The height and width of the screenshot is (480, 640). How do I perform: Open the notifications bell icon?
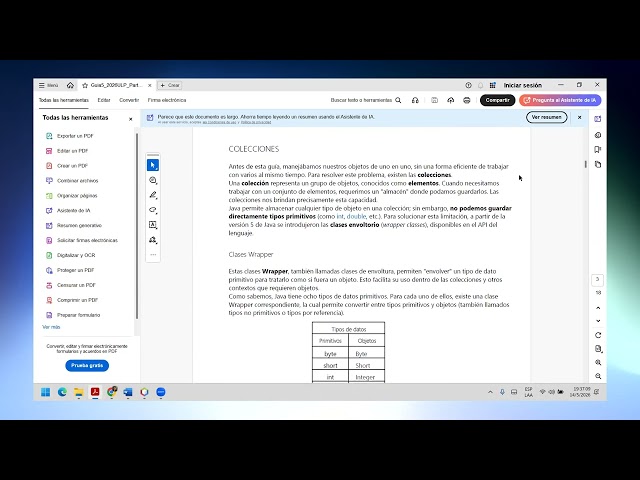[x=480, y=85]
